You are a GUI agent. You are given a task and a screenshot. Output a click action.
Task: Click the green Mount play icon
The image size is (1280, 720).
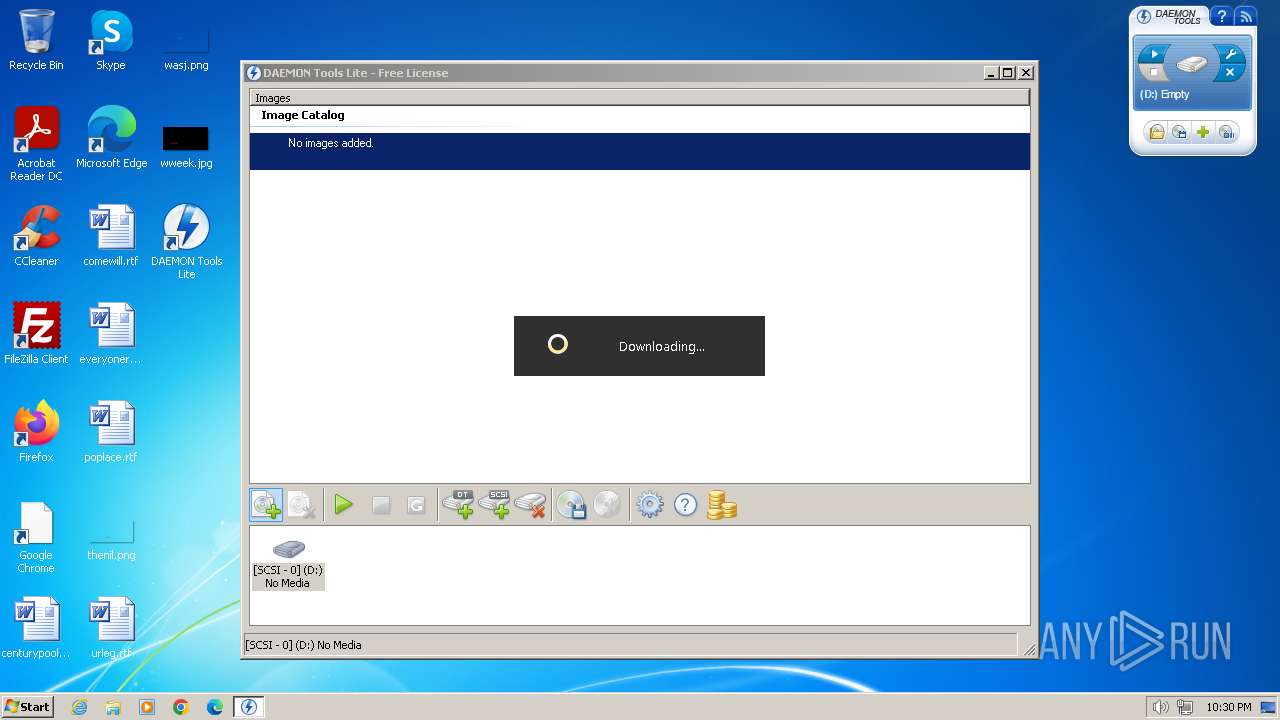pos(344,505)
